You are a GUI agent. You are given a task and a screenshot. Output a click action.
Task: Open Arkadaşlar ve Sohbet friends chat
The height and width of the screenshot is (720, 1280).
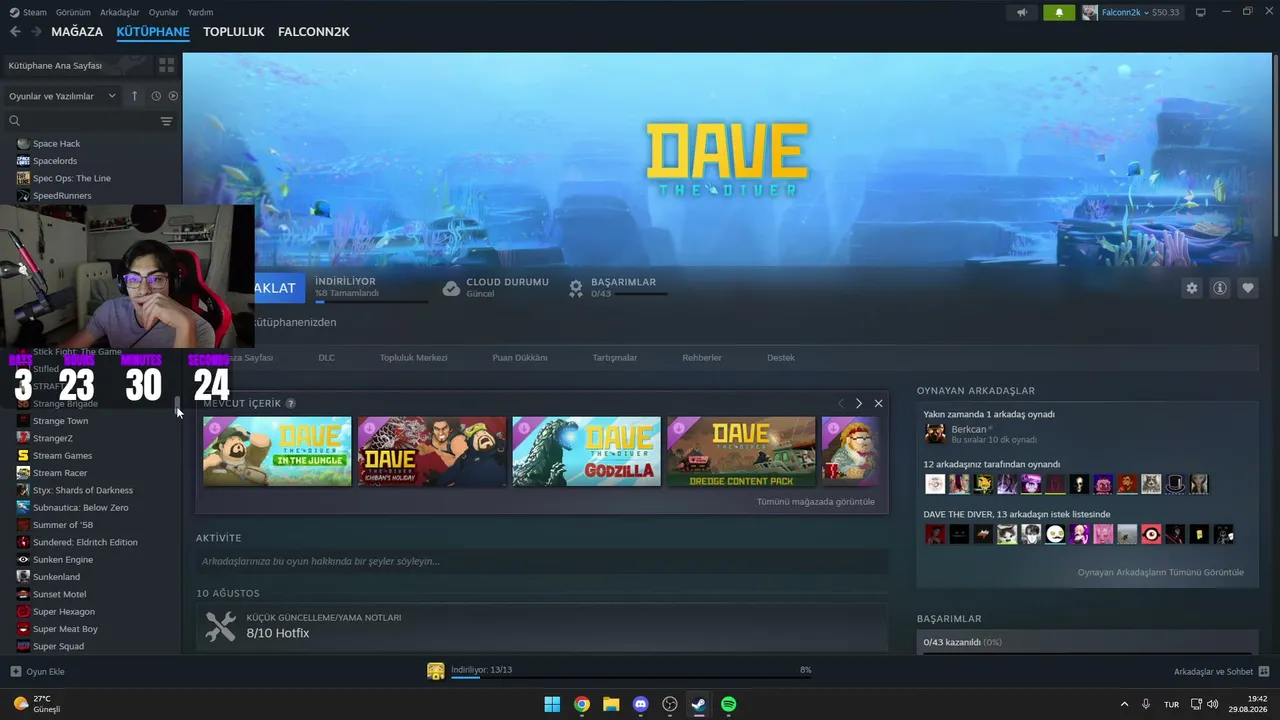pyautogui.click(x=1221, y=672)
